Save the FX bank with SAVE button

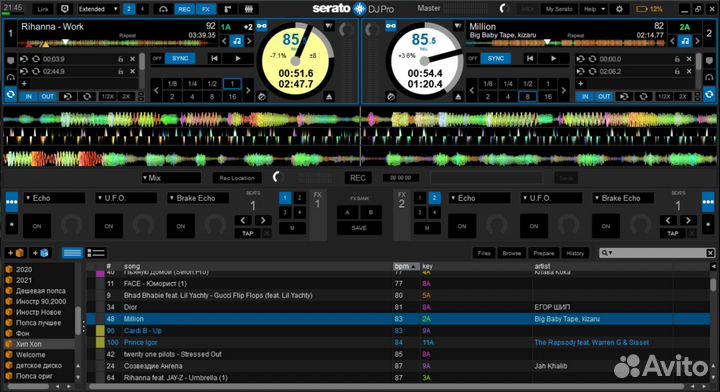359,228
